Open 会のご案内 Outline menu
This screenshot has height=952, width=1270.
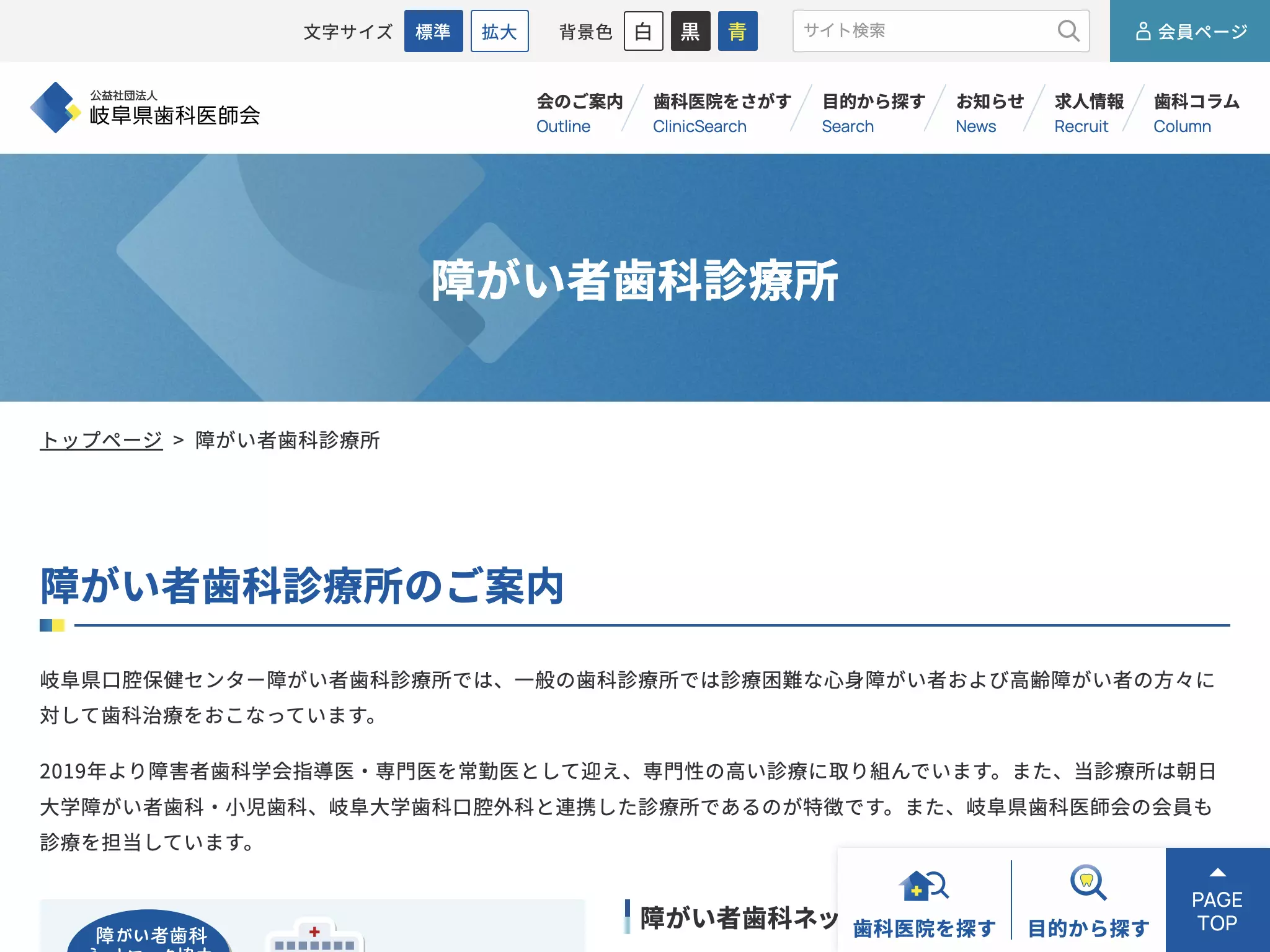579,113
